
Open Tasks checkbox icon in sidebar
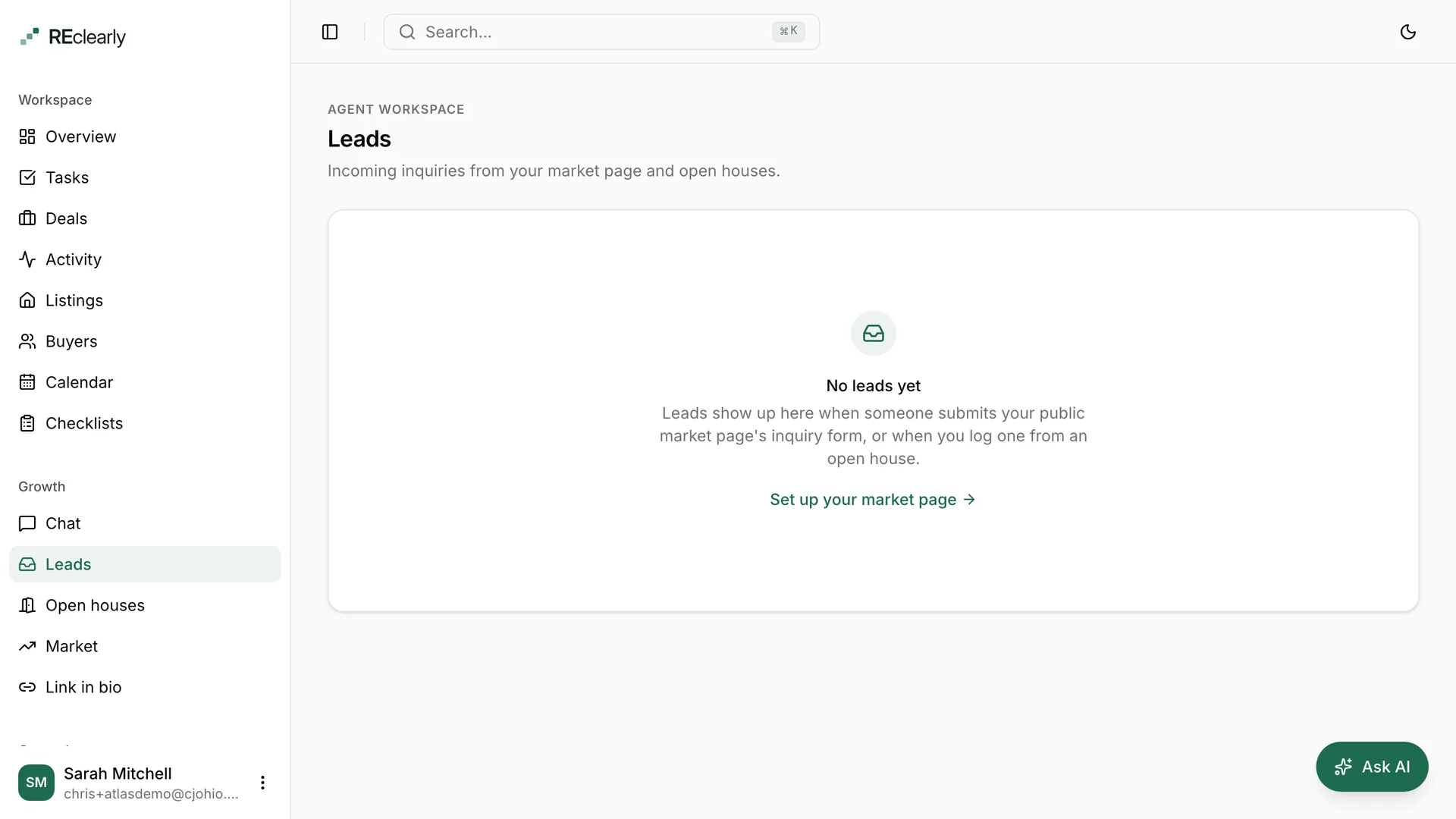coord(27,177)
